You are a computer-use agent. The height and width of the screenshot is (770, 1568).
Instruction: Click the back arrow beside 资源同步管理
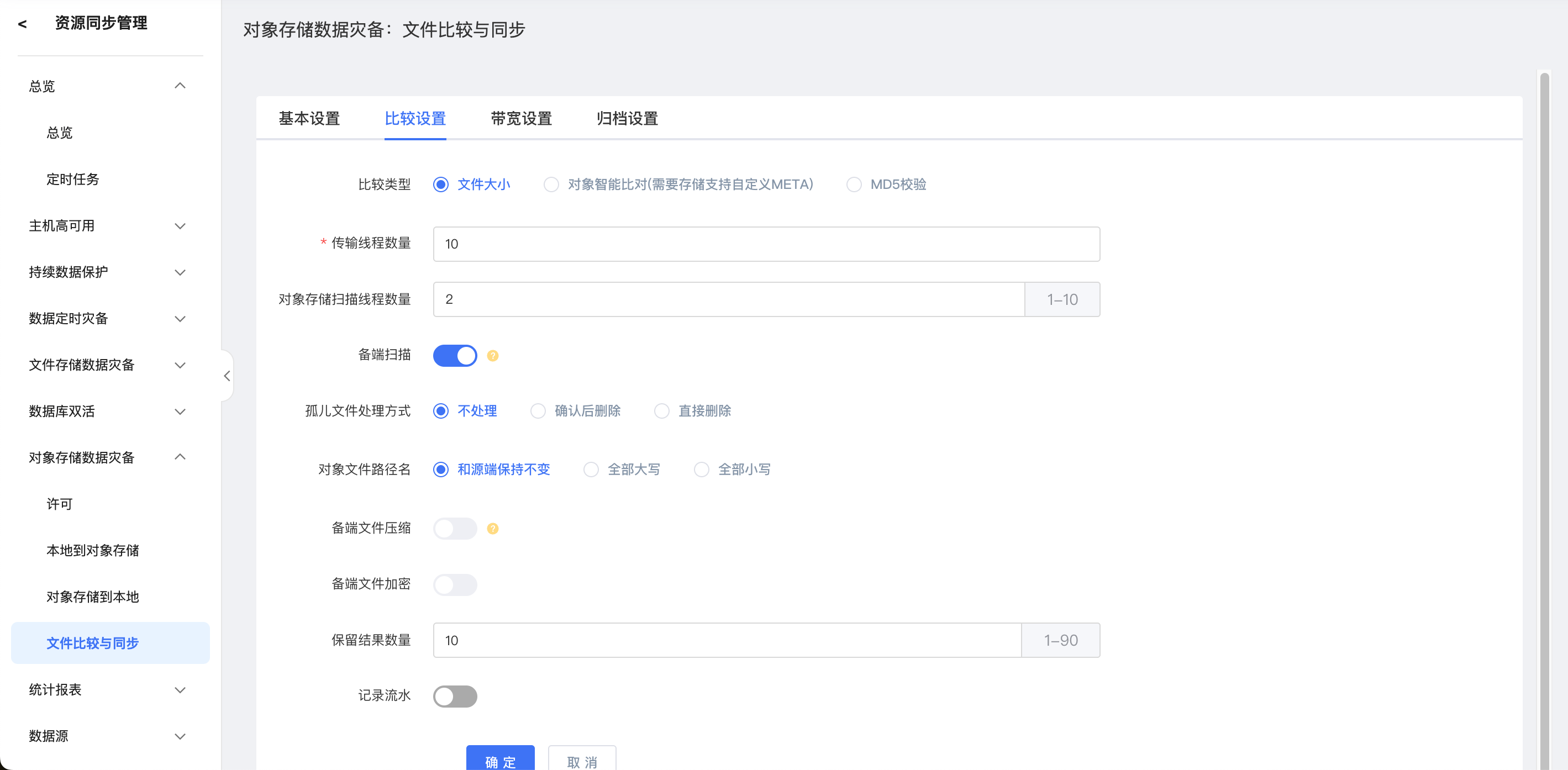coord(23,24)
